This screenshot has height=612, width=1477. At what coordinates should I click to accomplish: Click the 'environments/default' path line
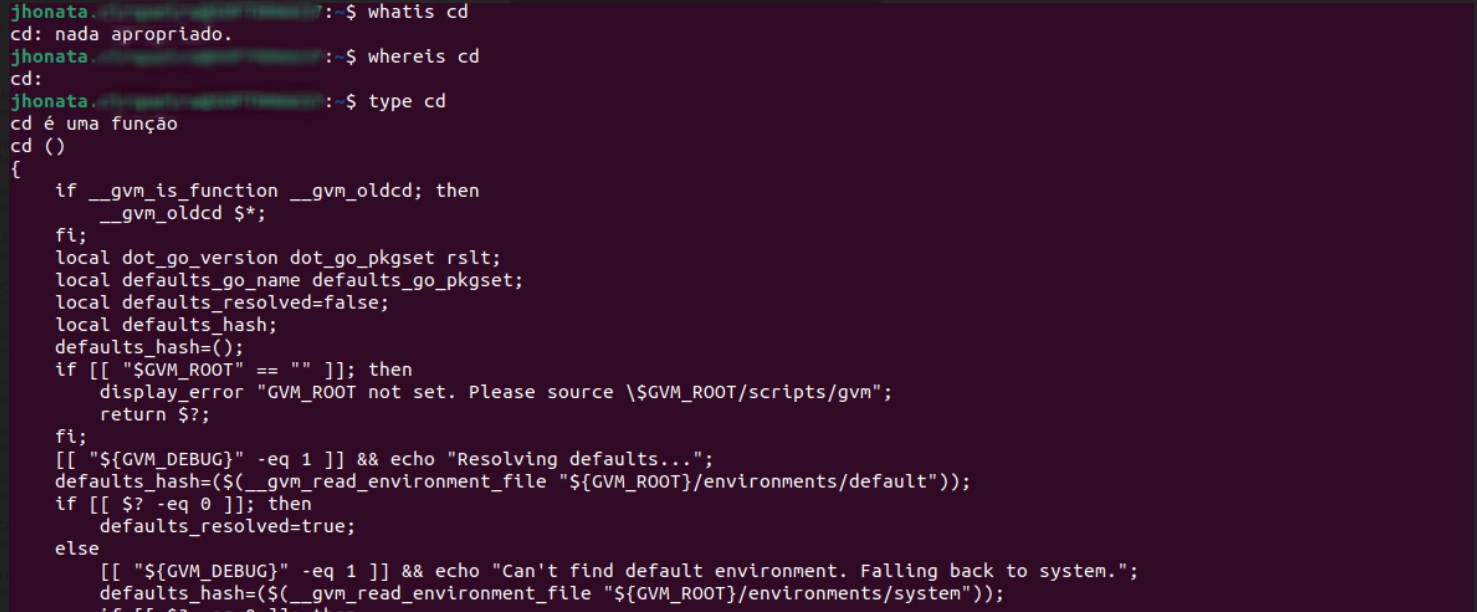tap(513, 481)
